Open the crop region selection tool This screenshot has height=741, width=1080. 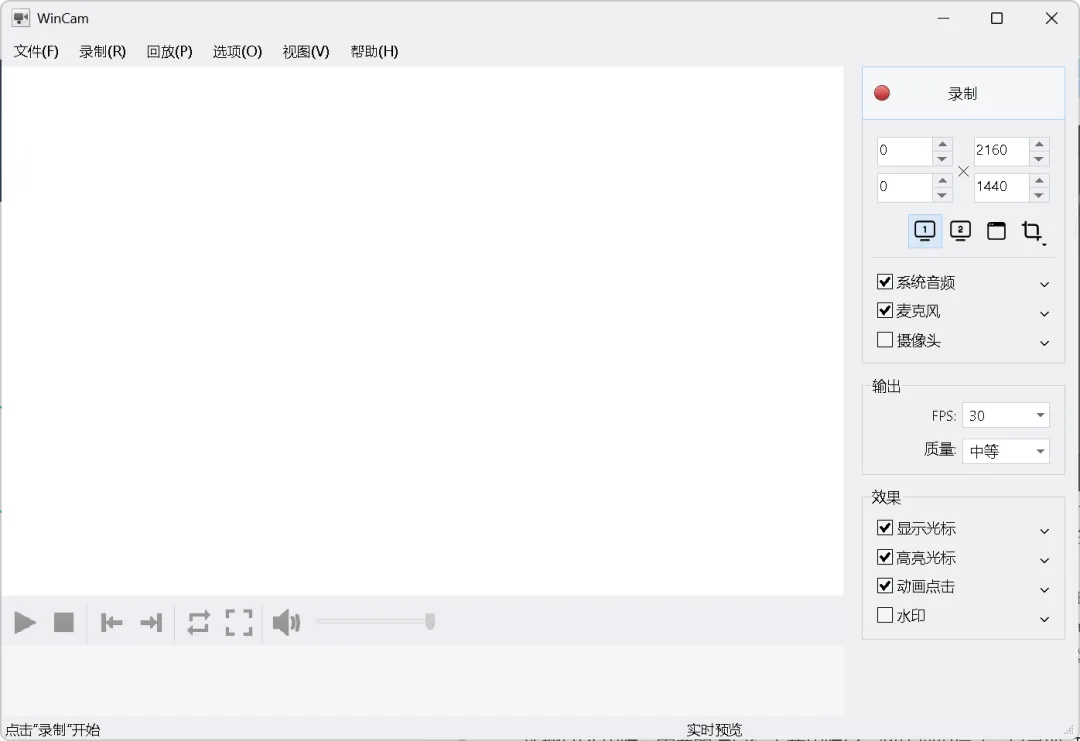pyautogui.click(x=1032, y=231)
